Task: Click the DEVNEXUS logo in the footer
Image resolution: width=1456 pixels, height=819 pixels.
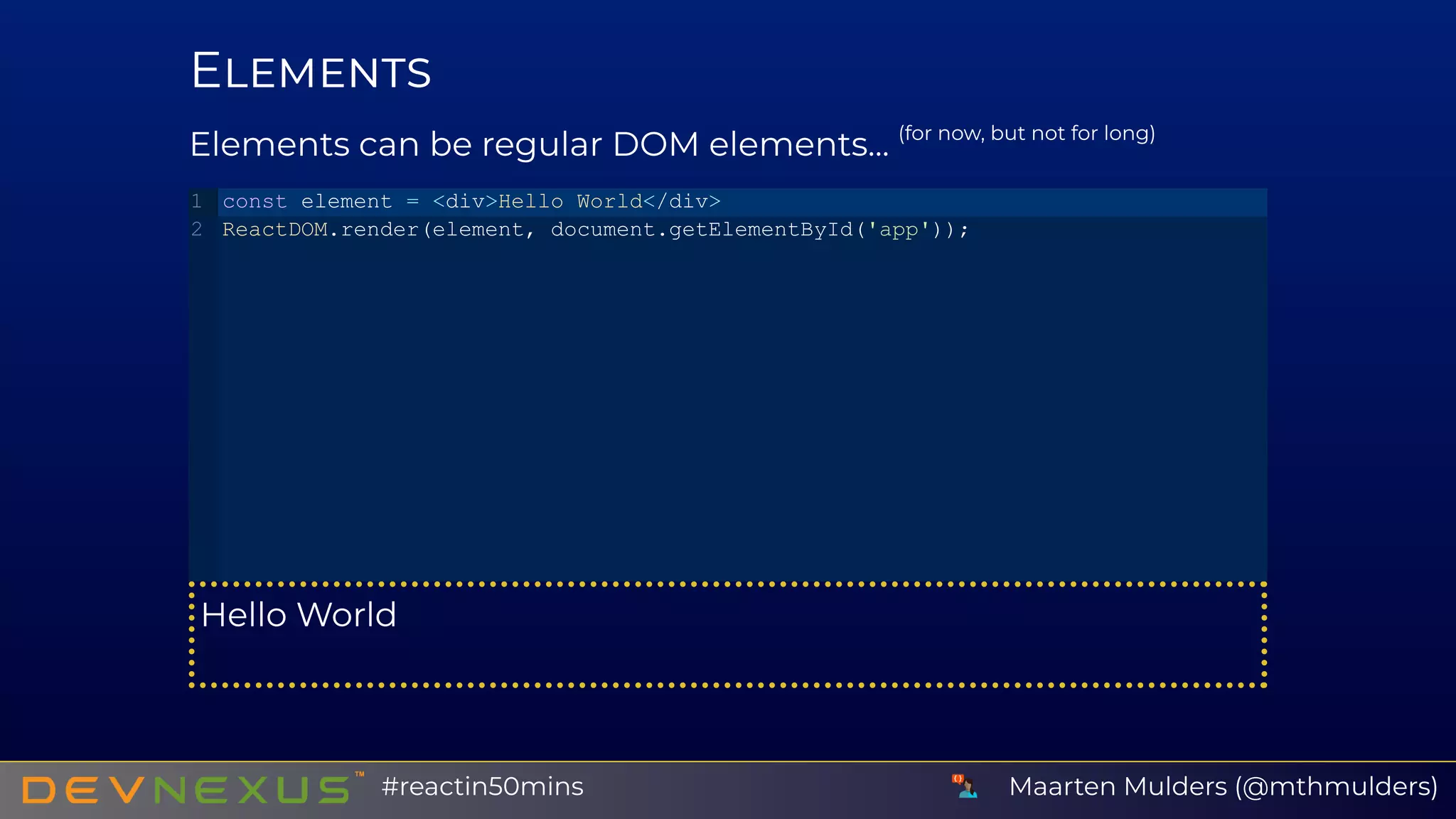Action: tap(193, 788)
